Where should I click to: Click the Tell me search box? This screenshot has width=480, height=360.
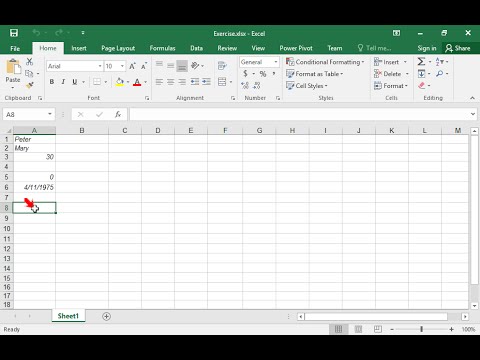(x=375, y=48)
